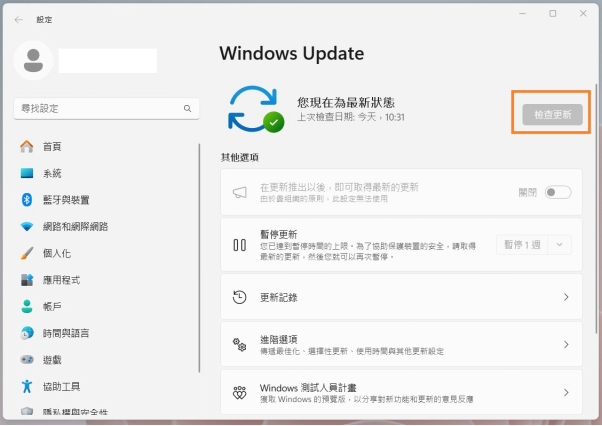Select 時間與語言 label in sidebar

pos(66,333)
